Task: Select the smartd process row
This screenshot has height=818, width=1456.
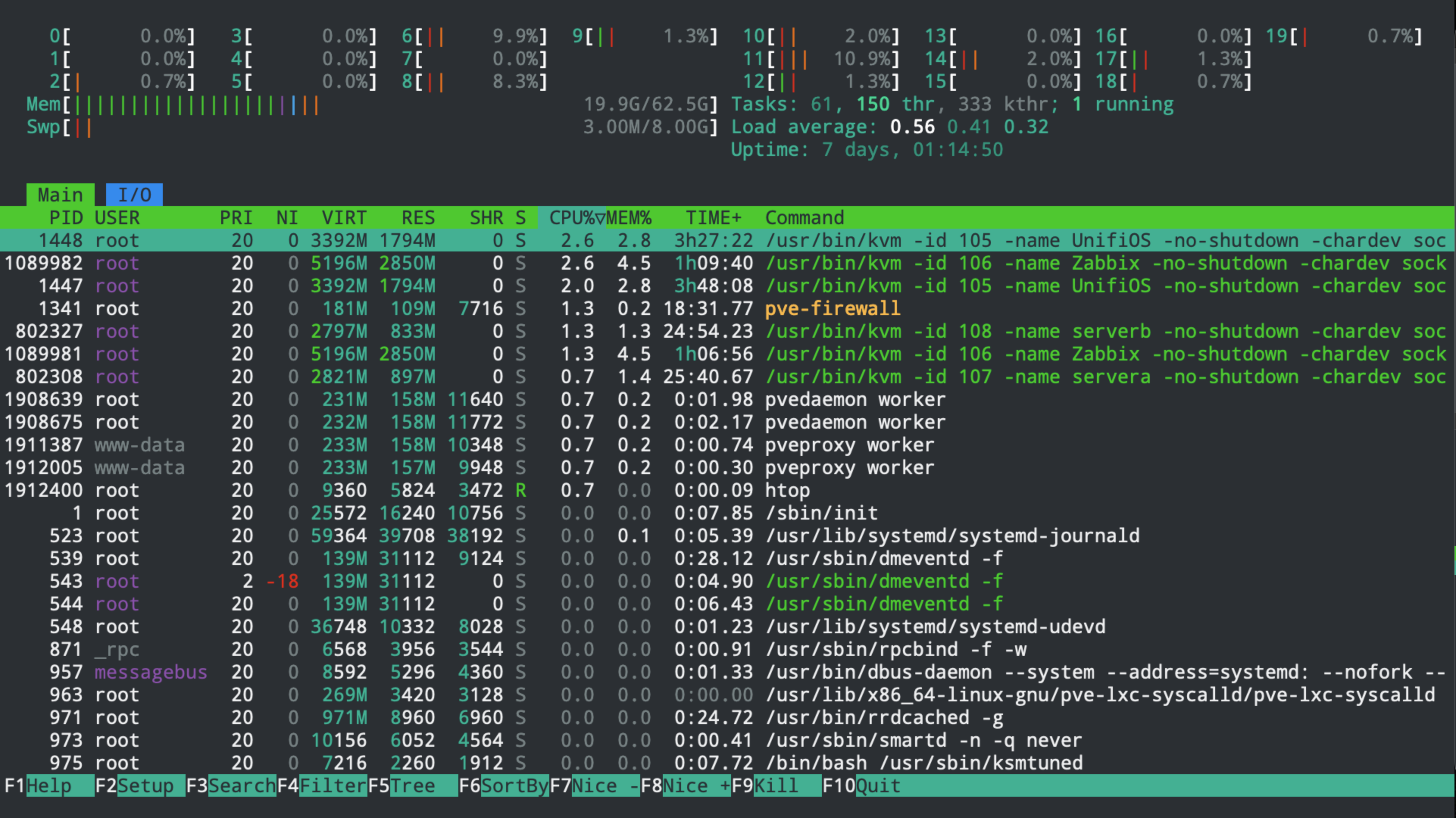Action: [x=727, y=740]
